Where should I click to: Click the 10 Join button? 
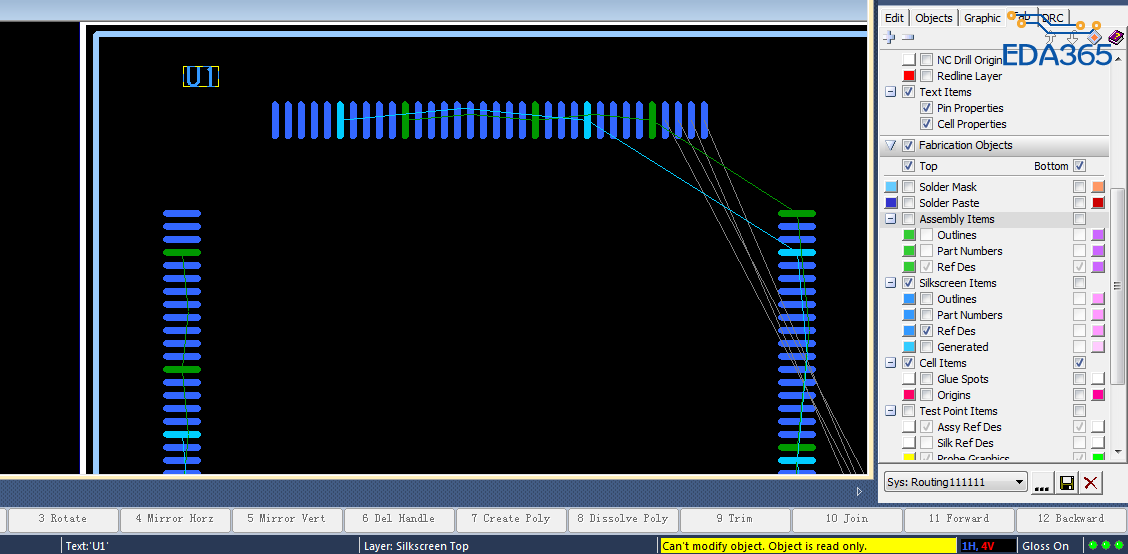[847, 519]
